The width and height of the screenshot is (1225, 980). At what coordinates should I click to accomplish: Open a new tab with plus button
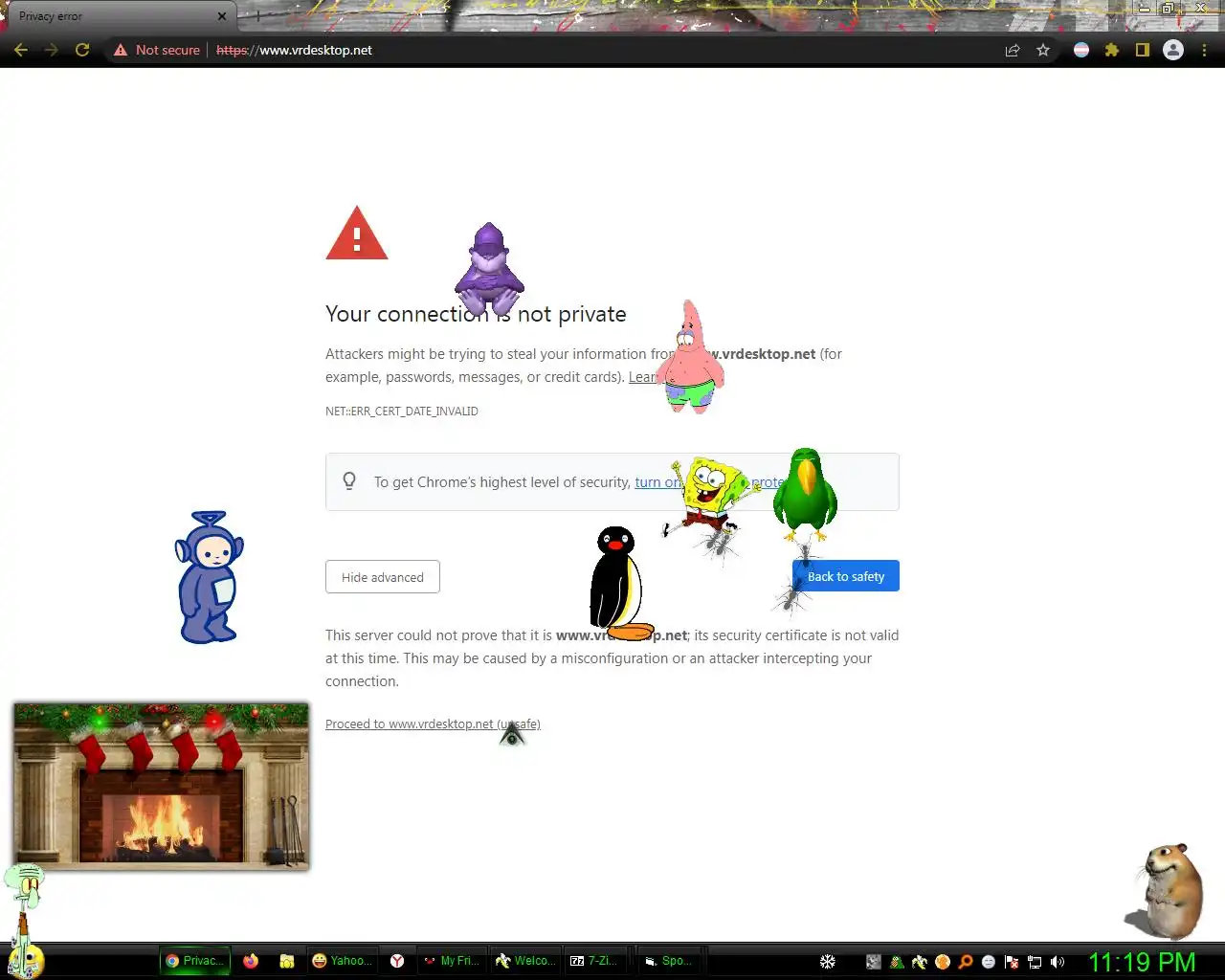point(256,16)
